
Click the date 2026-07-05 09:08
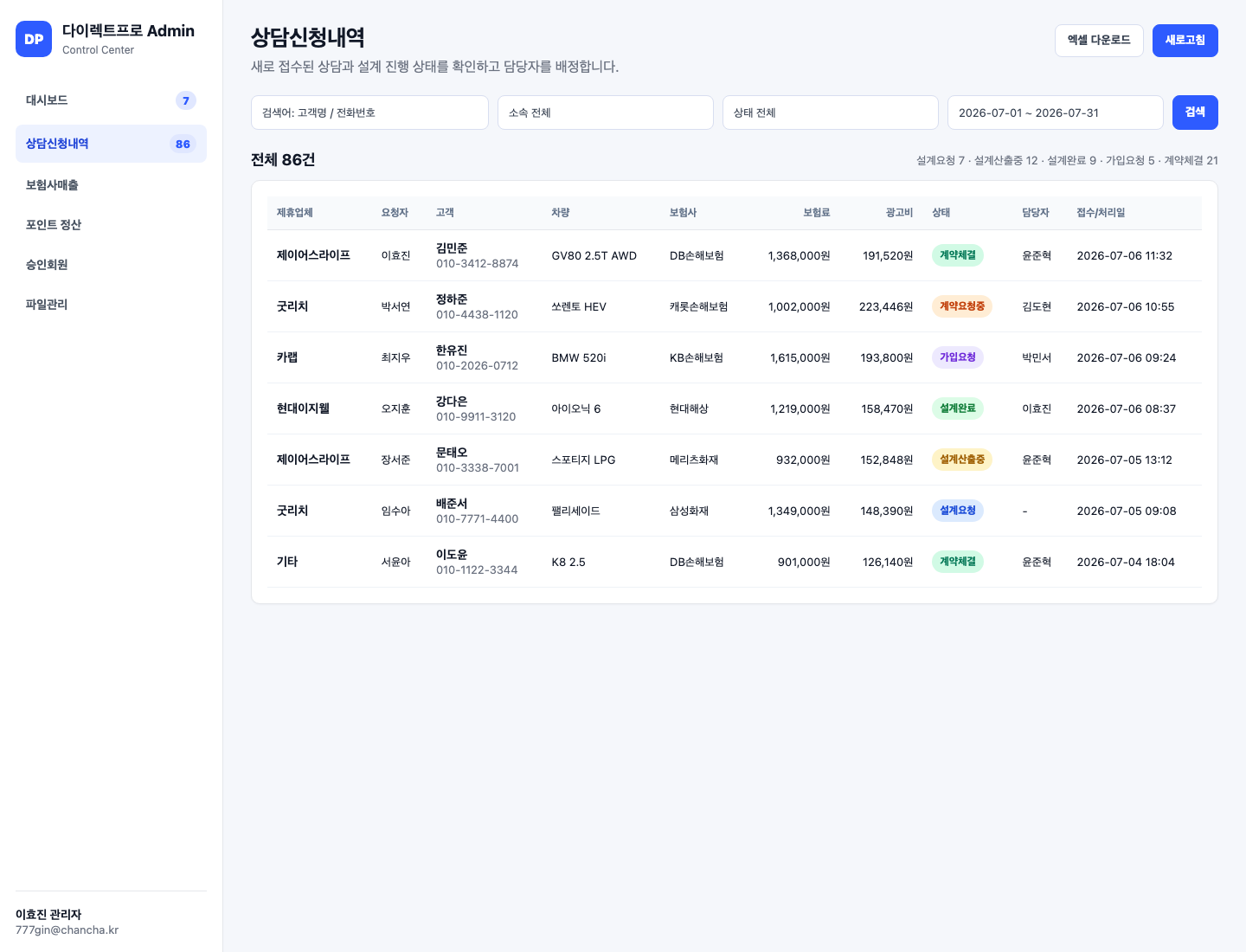point(1127,511)
